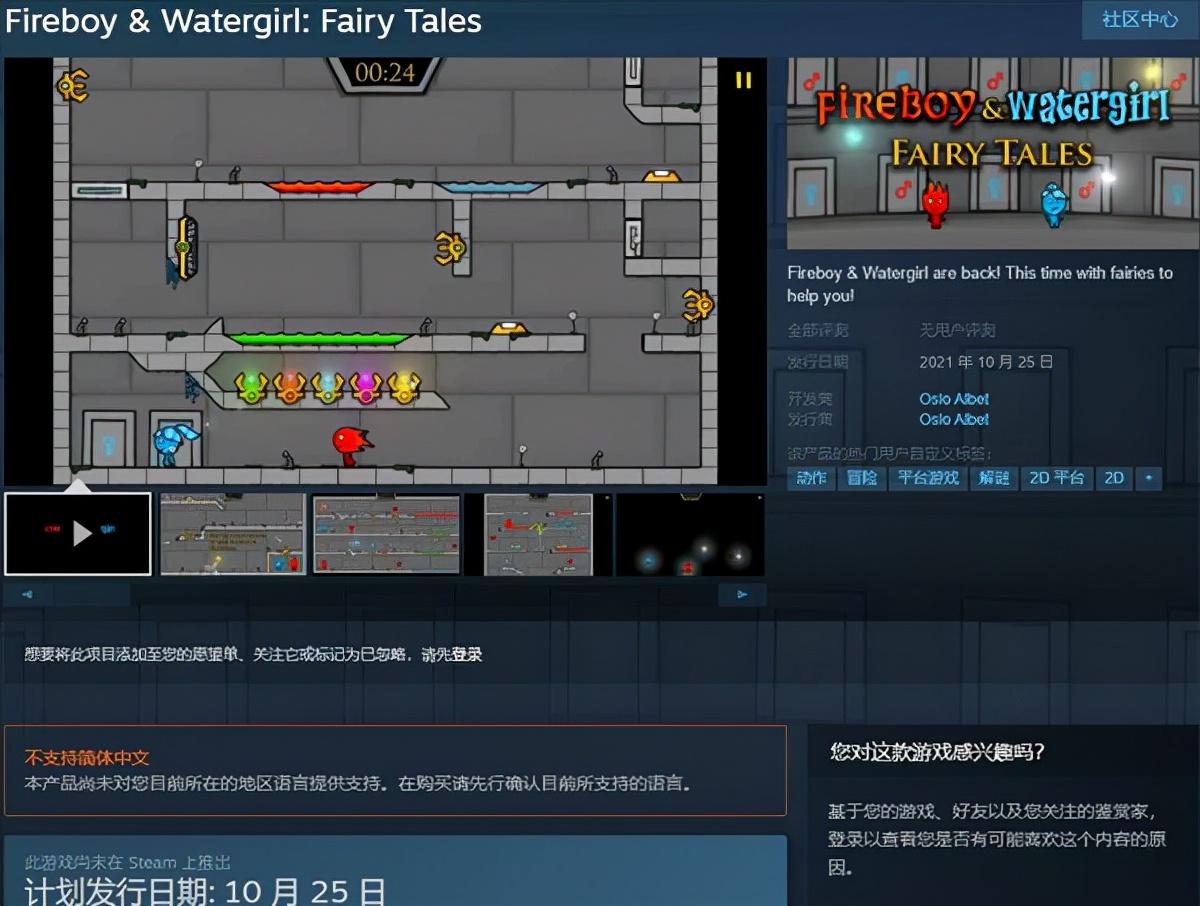Click the 此游戏尚未在 Steam 上推出 notice
Viewport: 1200px width, 906px height.
pos(128,863)
